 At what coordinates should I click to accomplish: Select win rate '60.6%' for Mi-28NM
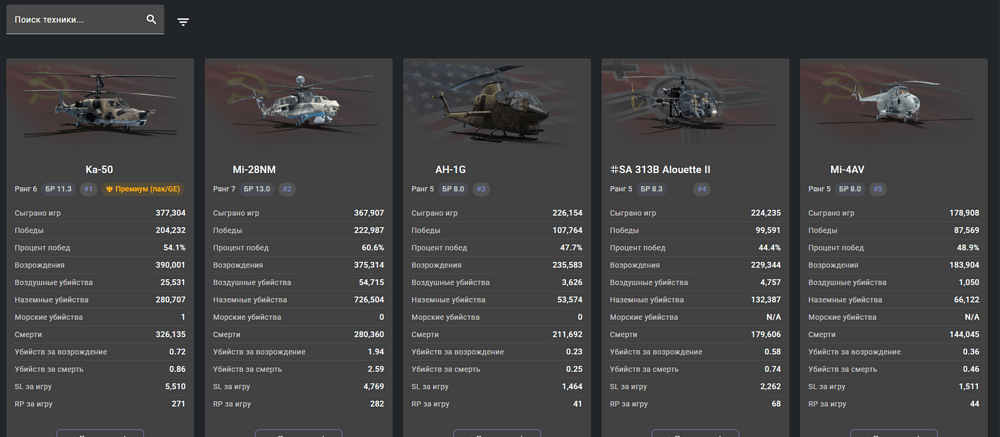373,248
